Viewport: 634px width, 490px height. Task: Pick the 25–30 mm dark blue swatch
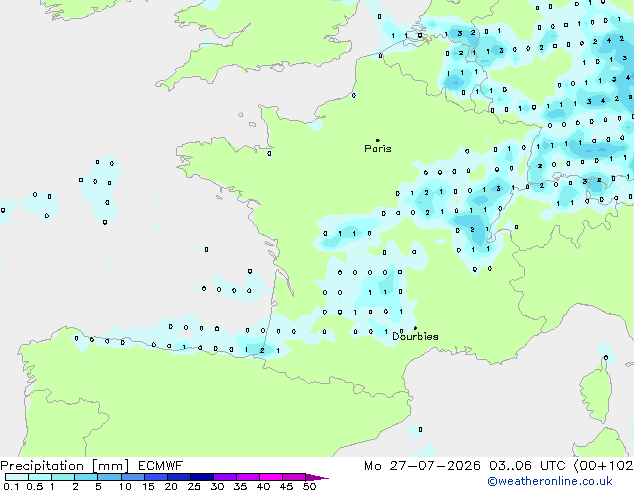[202, 477]
